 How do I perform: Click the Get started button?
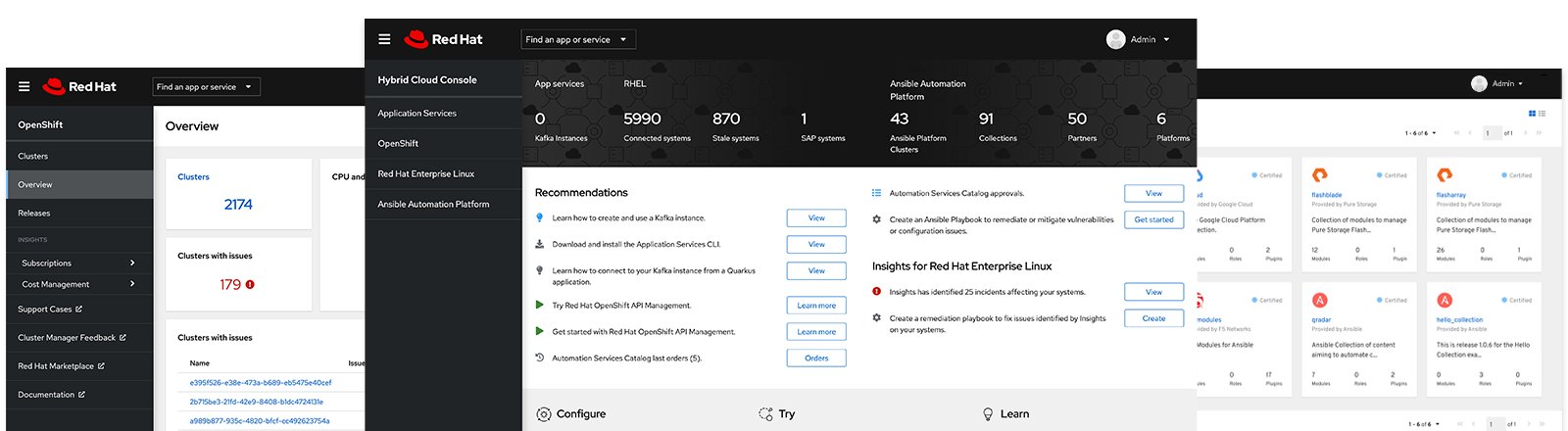(1153, 220)
